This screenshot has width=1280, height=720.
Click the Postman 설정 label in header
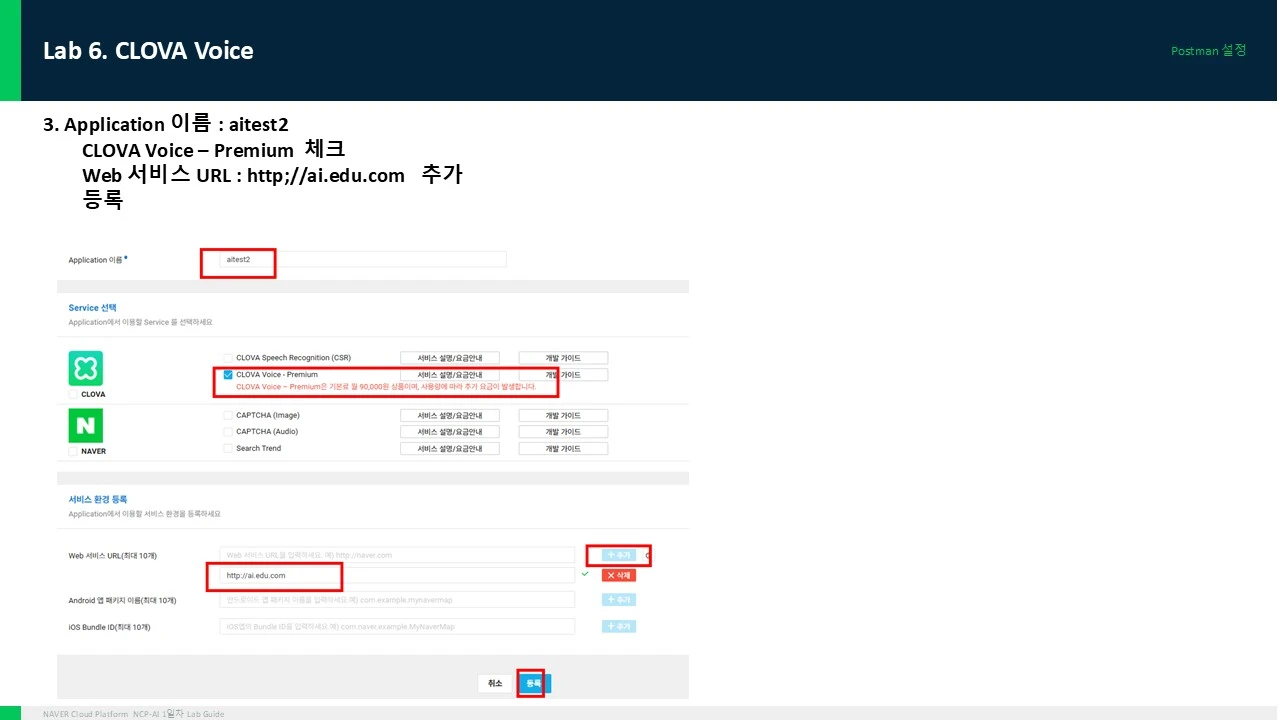1209,50
